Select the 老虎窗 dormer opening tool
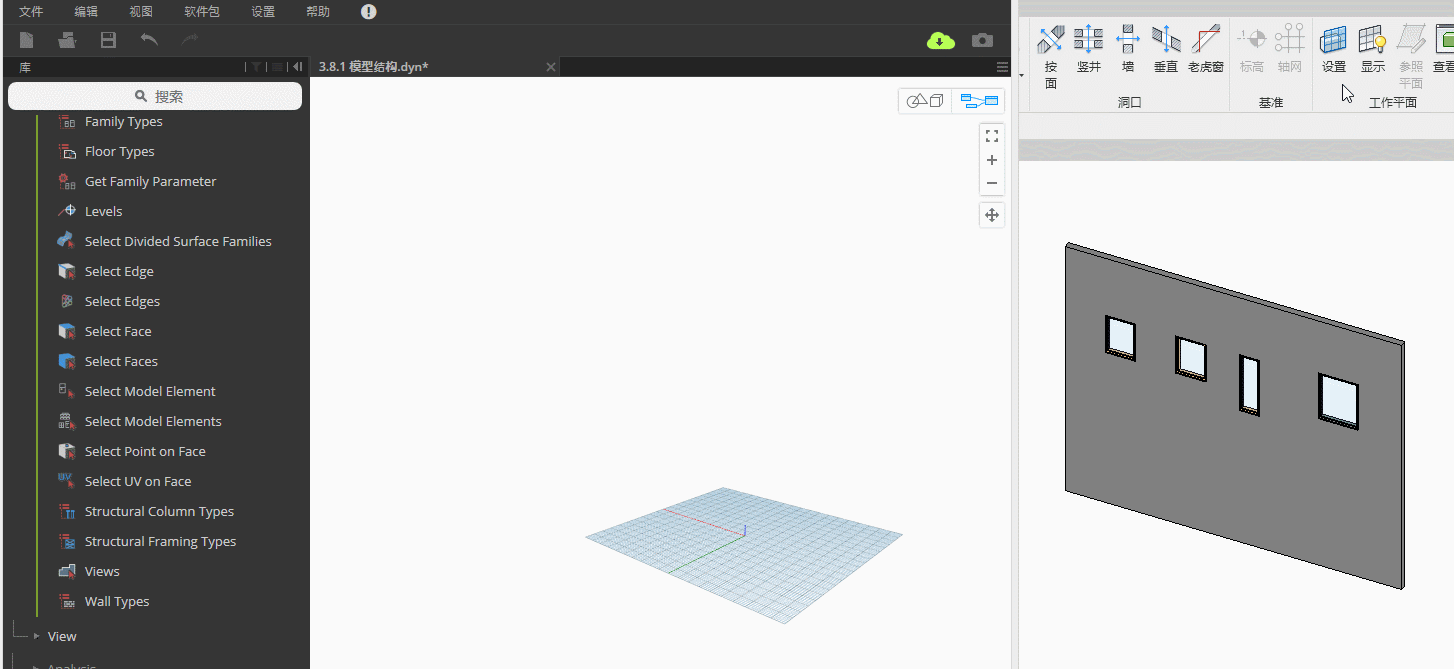Viewport: 1454px width, 669px height. click(1206, 50)
